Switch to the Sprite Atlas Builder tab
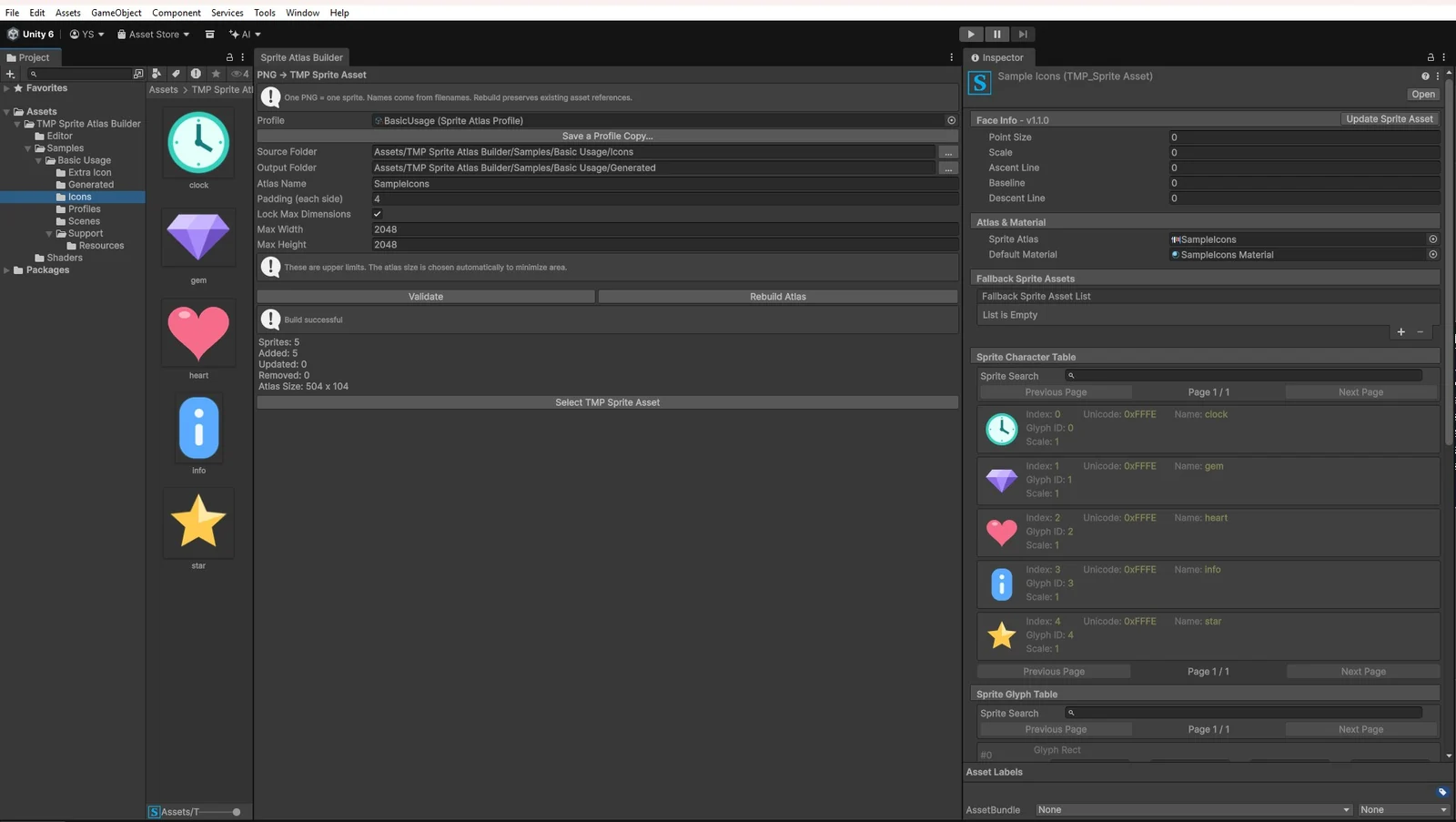1456x822 pixels. 302,57
